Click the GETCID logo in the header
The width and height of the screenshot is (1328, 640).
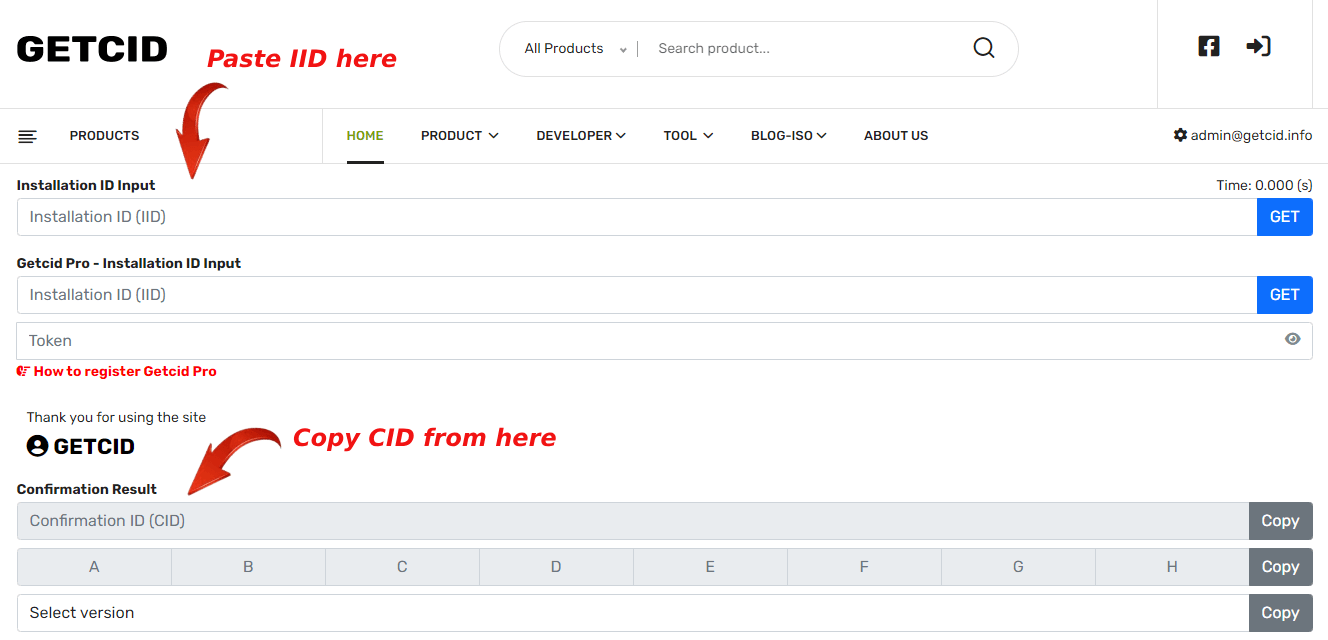coord(91,48)
